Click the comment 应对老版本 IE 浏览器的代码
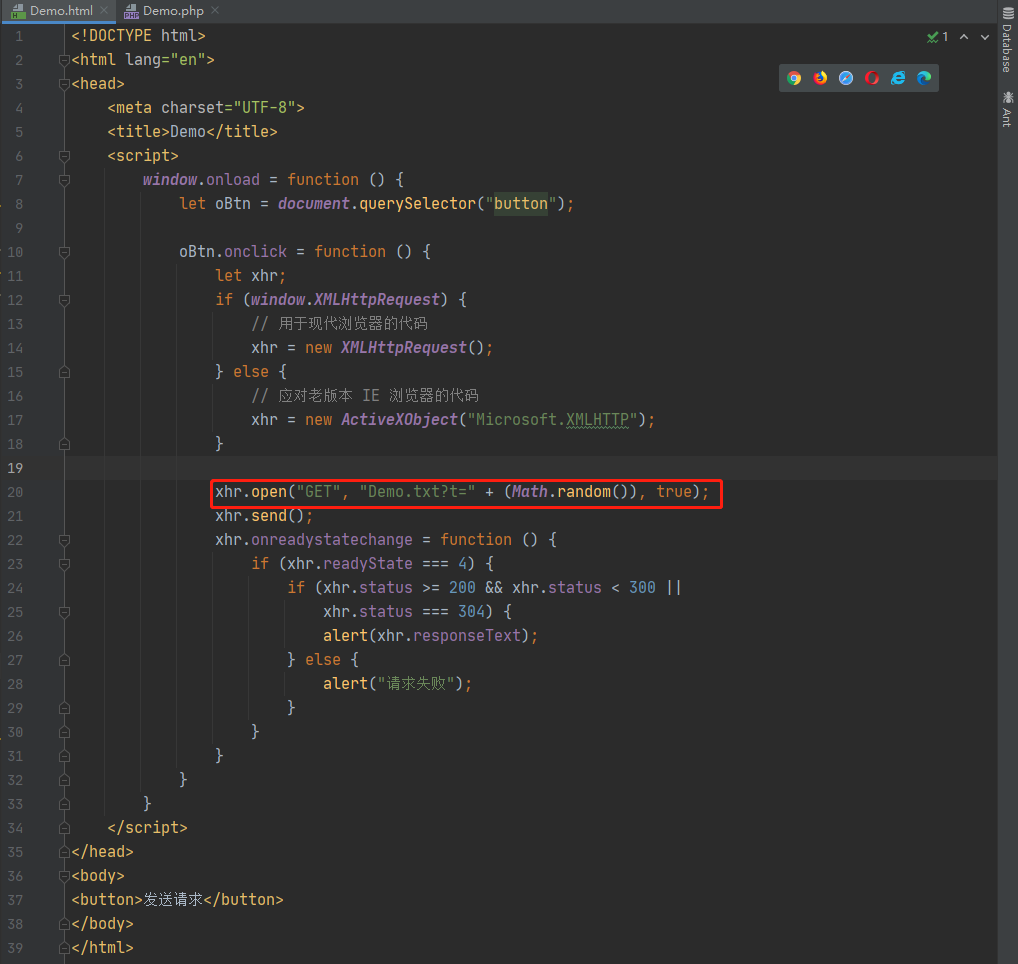The width and height of the screenshot is (1018, 964). (365, 396)
